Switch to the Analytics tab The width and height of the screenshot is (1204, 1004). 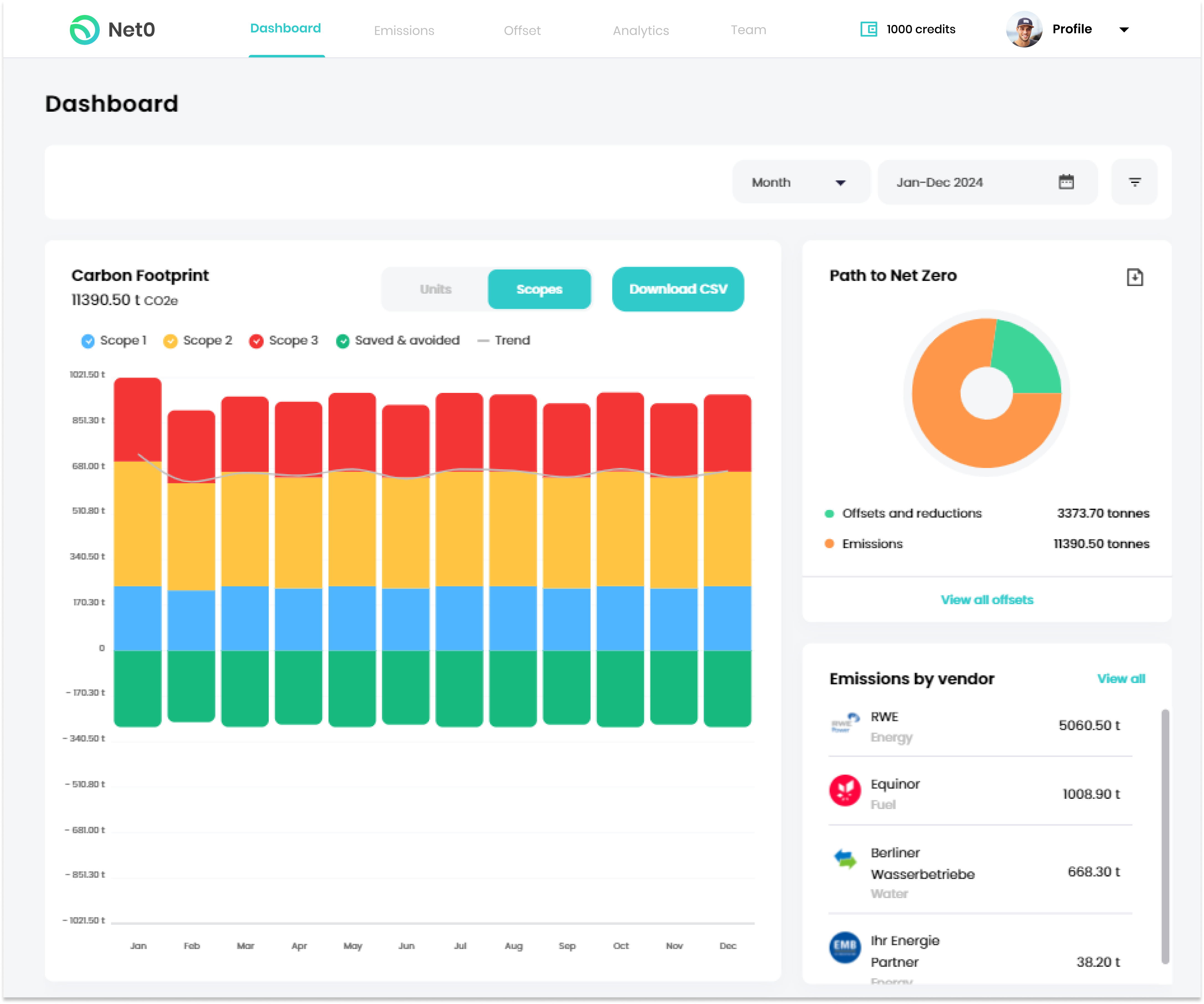[641, 30]
